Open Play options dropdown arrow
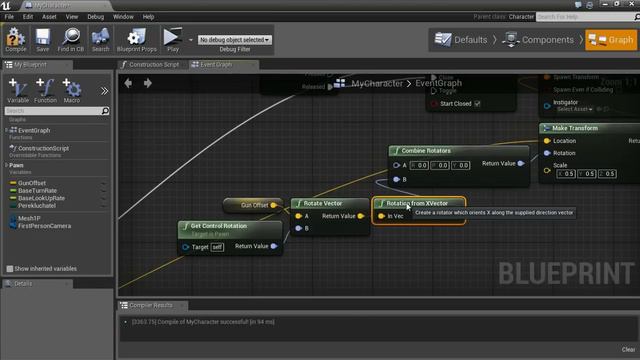 point(190,40)
